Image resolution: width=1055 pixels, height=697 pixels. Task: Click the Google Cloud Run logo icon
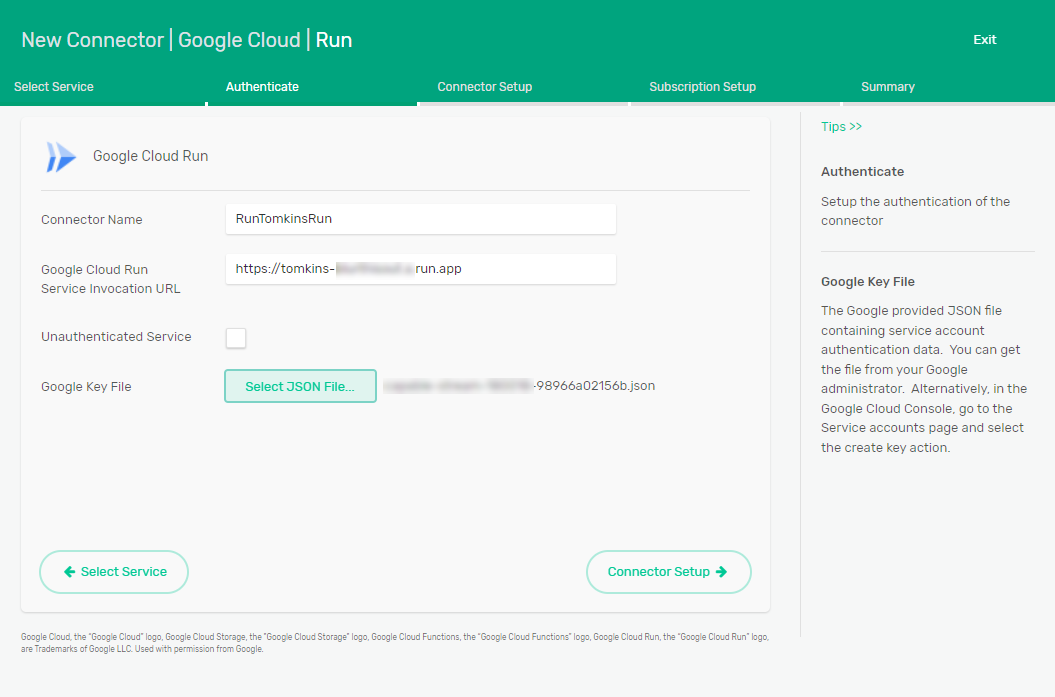(x=61, y=157)
